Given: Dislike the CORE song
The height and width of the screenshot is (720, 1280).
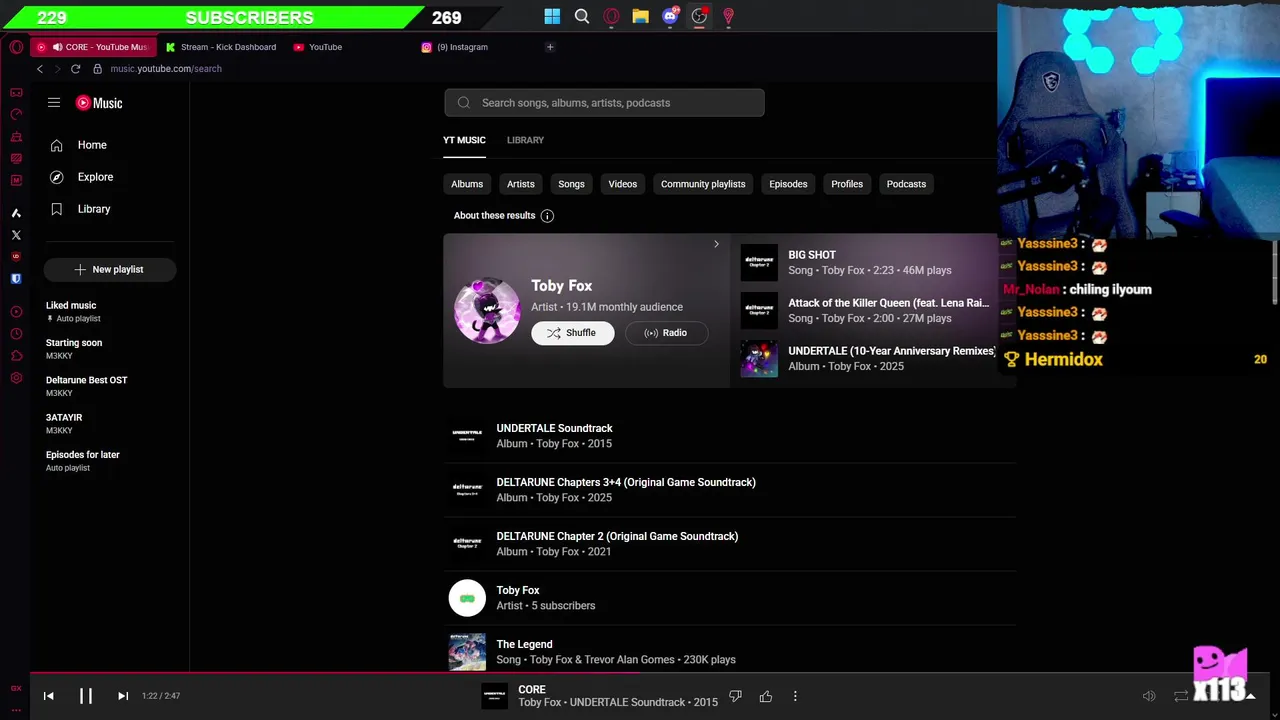Looking at the screenshot, I should click(x=735, y=696).
